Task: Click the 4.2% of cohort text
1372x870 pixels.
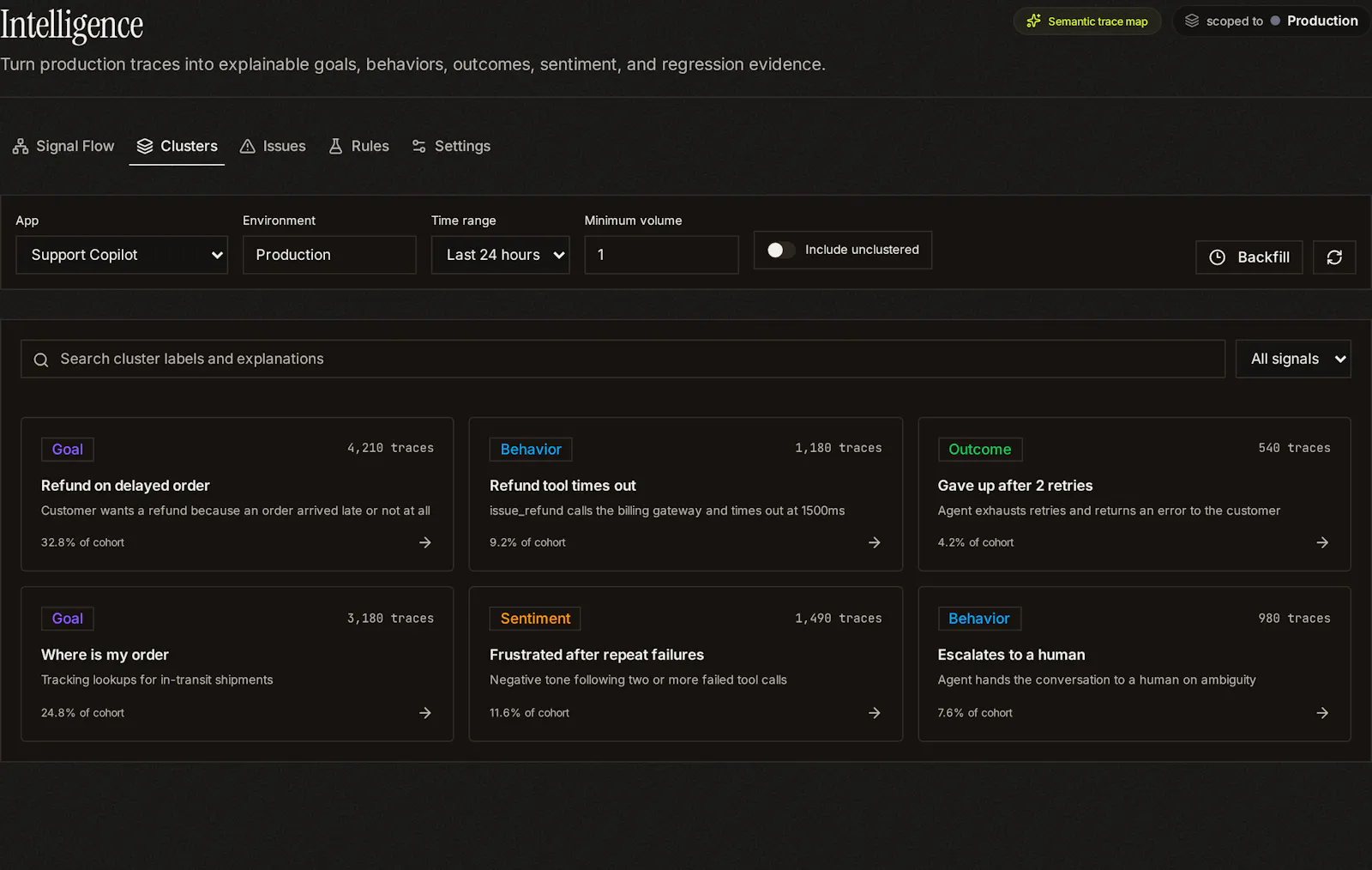Action: (x=976, y=542)
